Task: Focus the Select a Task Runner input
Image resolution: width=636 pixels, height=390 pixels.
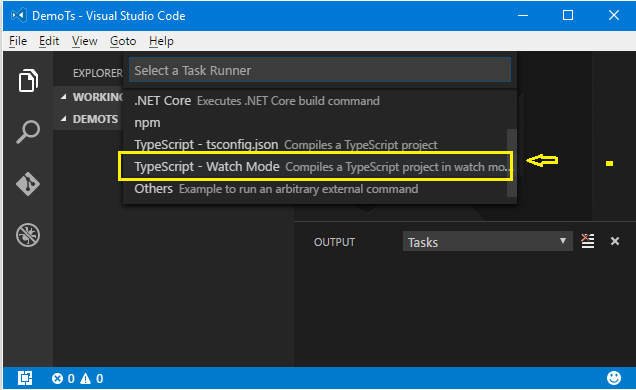Action: (x=320, y=70)
